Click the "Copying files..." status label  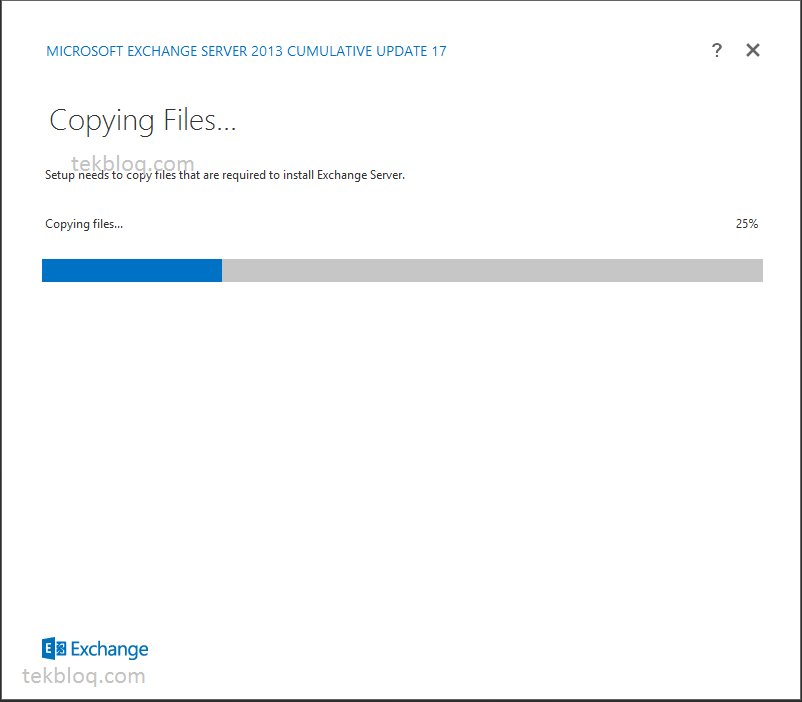[x=84, y=224]
